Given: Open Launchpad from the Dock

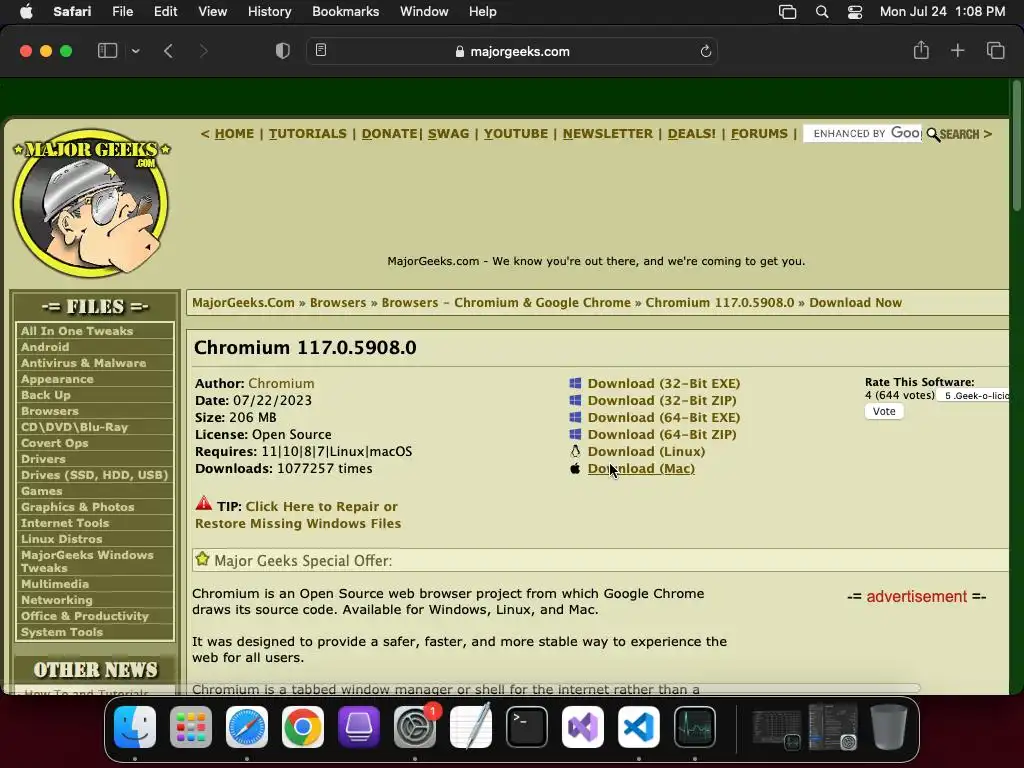Looking at the screenshot, I should coord(191,726).
